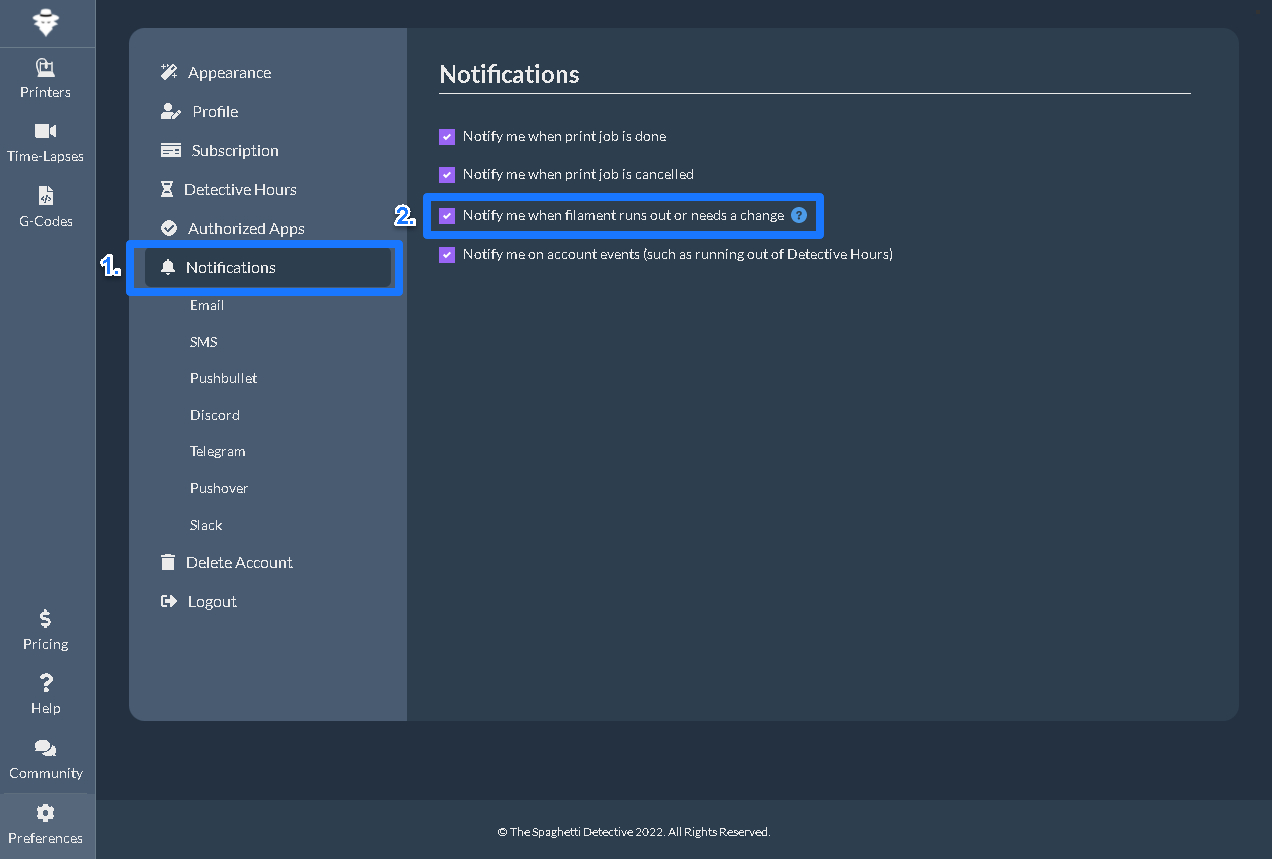Open Time-Lapses camera icon

point(46,131)
